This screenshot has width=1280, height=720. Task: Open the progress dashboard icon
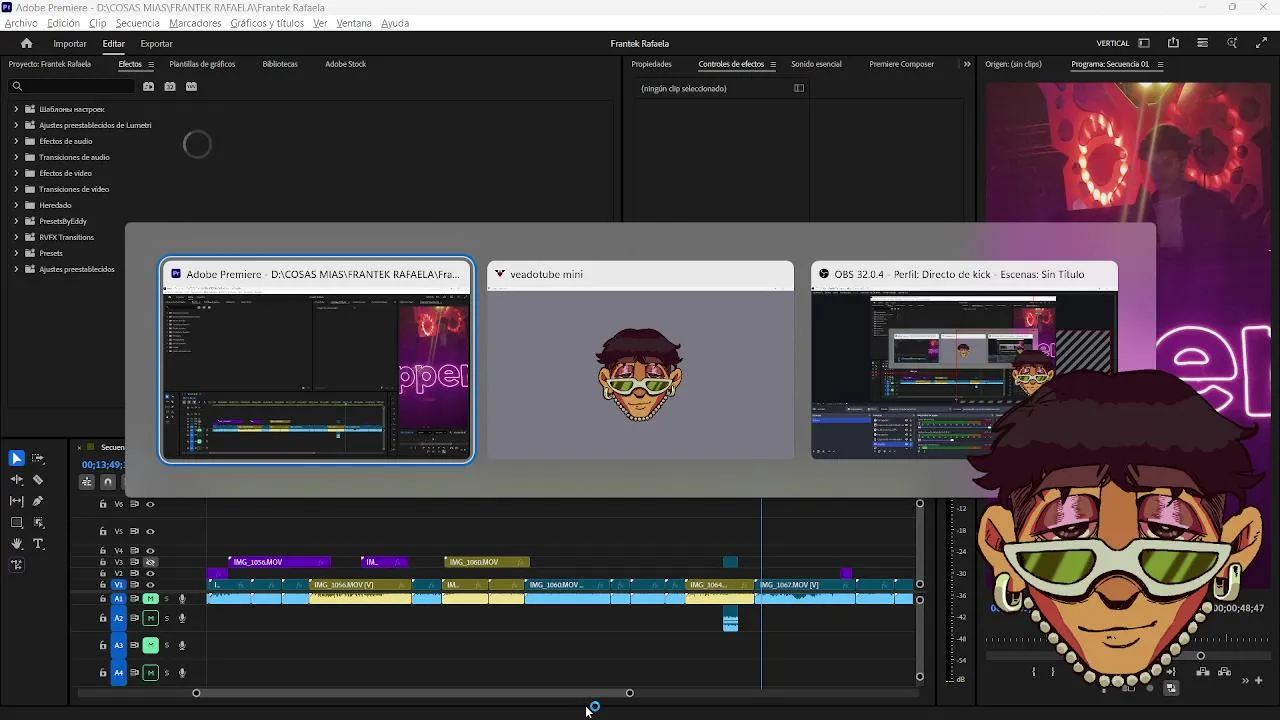1202,43
